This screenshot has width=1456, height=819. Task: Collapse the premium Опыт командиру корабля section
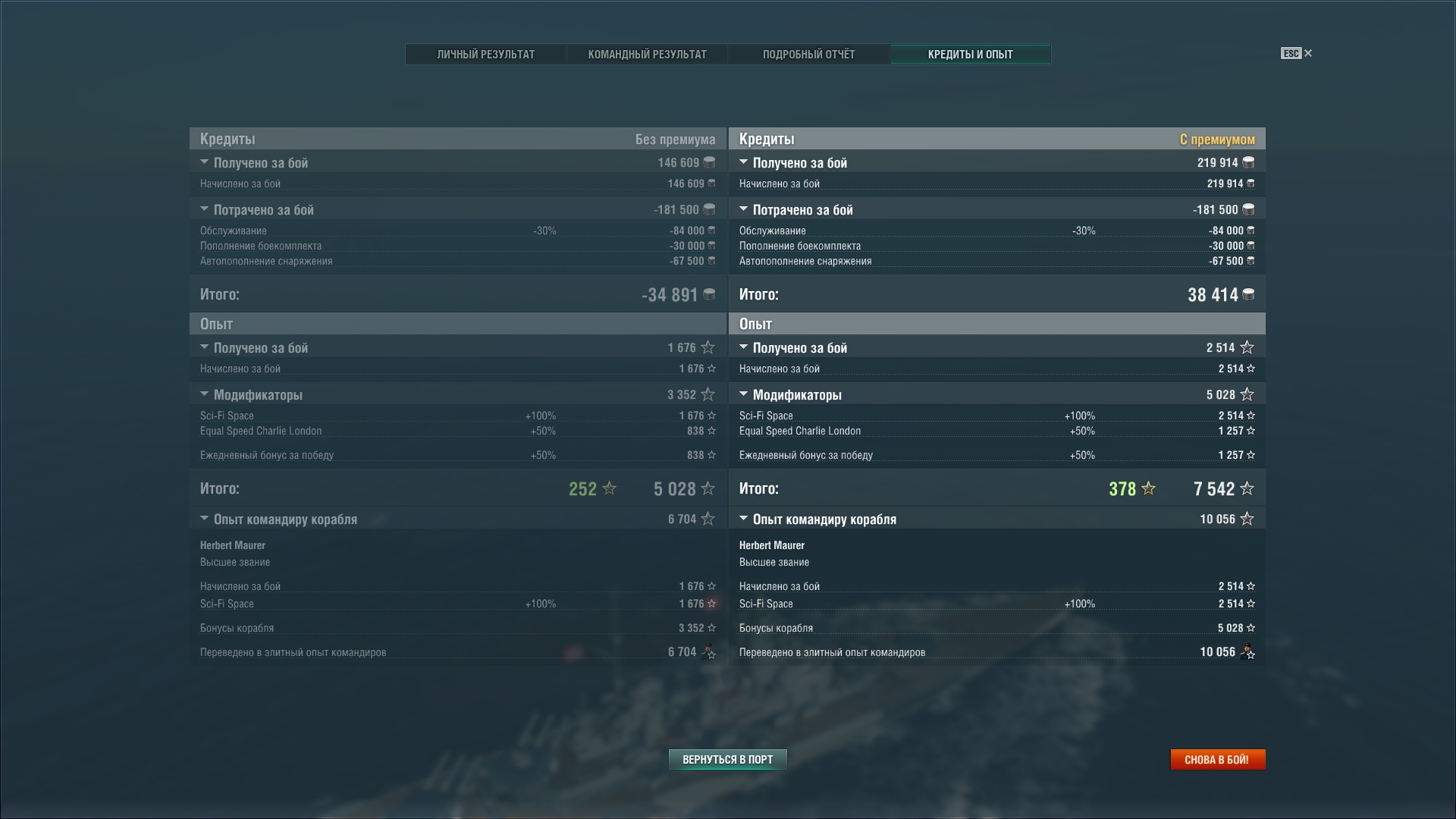pyautogui.click(x=743, y=519)
